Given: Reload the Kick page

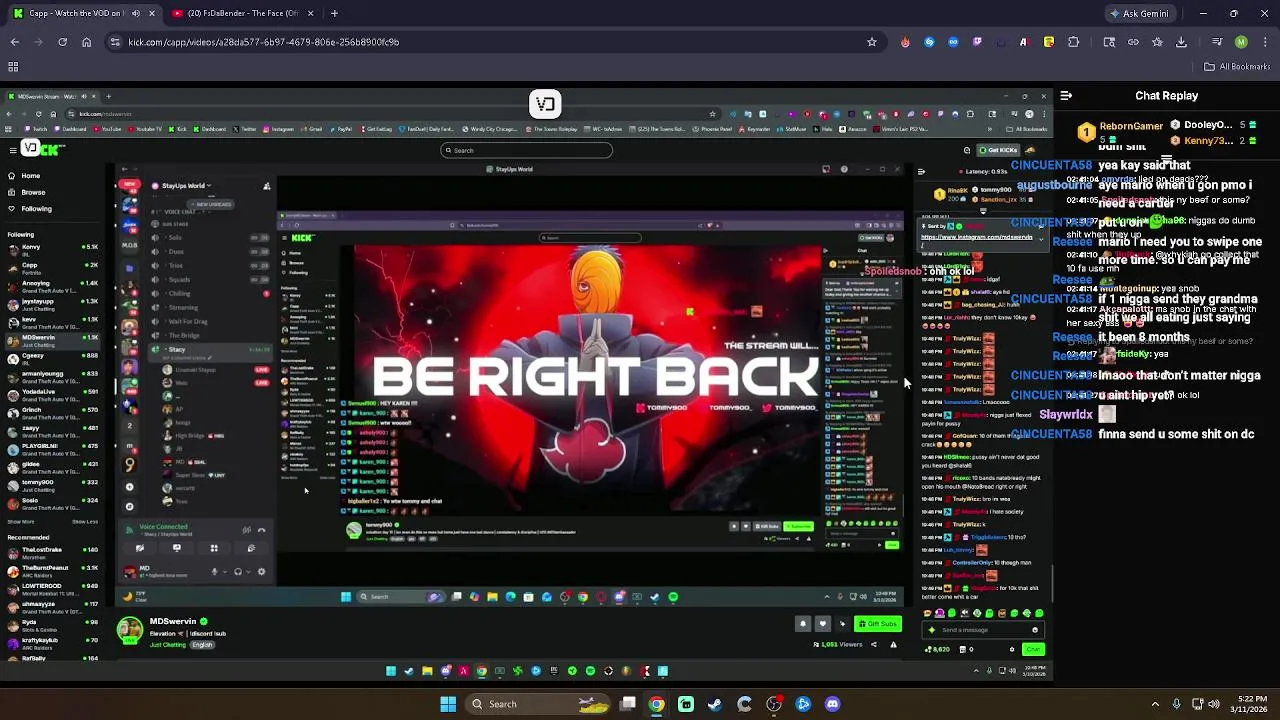Looking at the screenshot, I should tap(62, 42).
